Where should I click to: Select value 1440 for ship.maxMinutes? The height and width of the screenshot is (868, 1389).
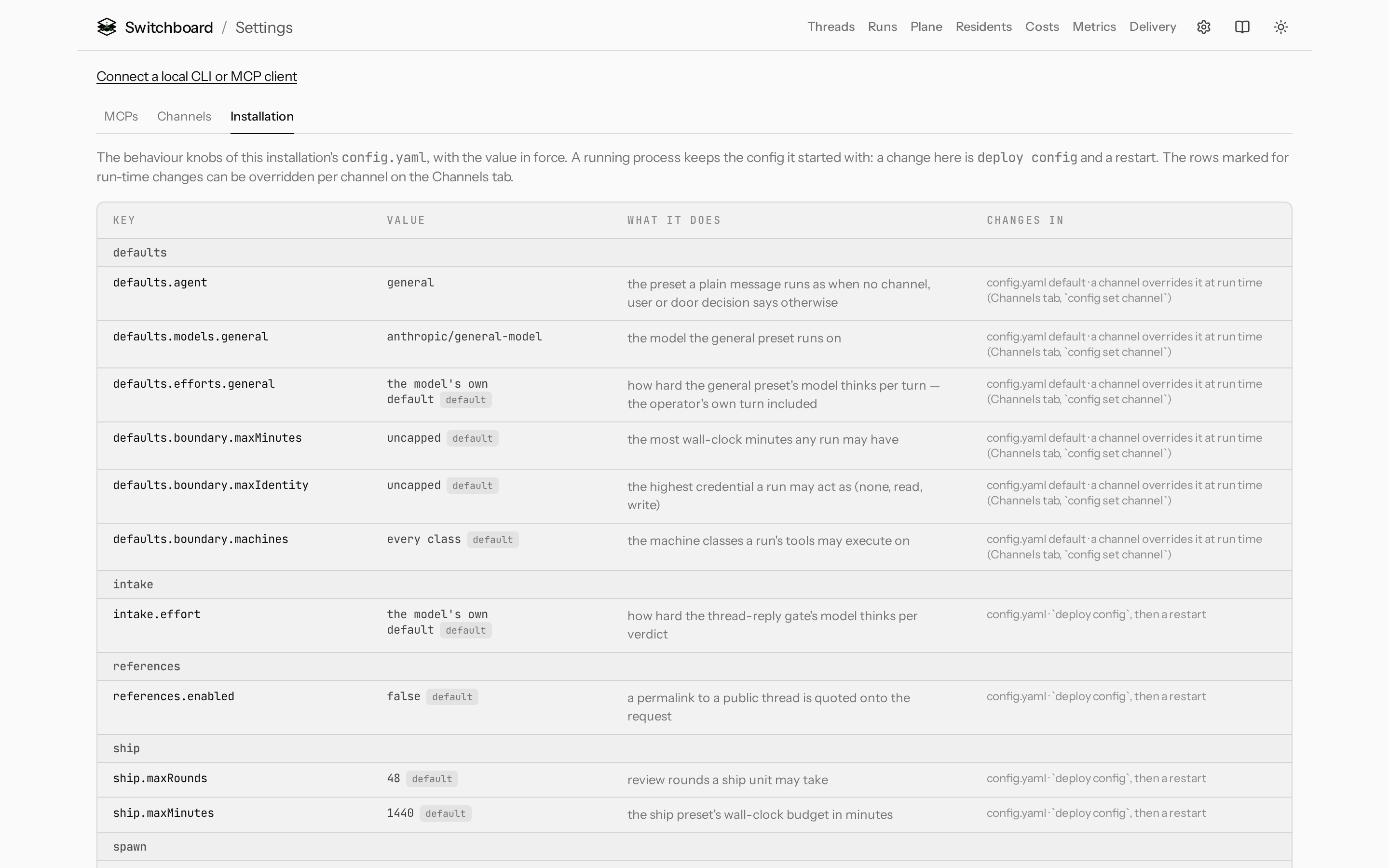tap(400, 813)
